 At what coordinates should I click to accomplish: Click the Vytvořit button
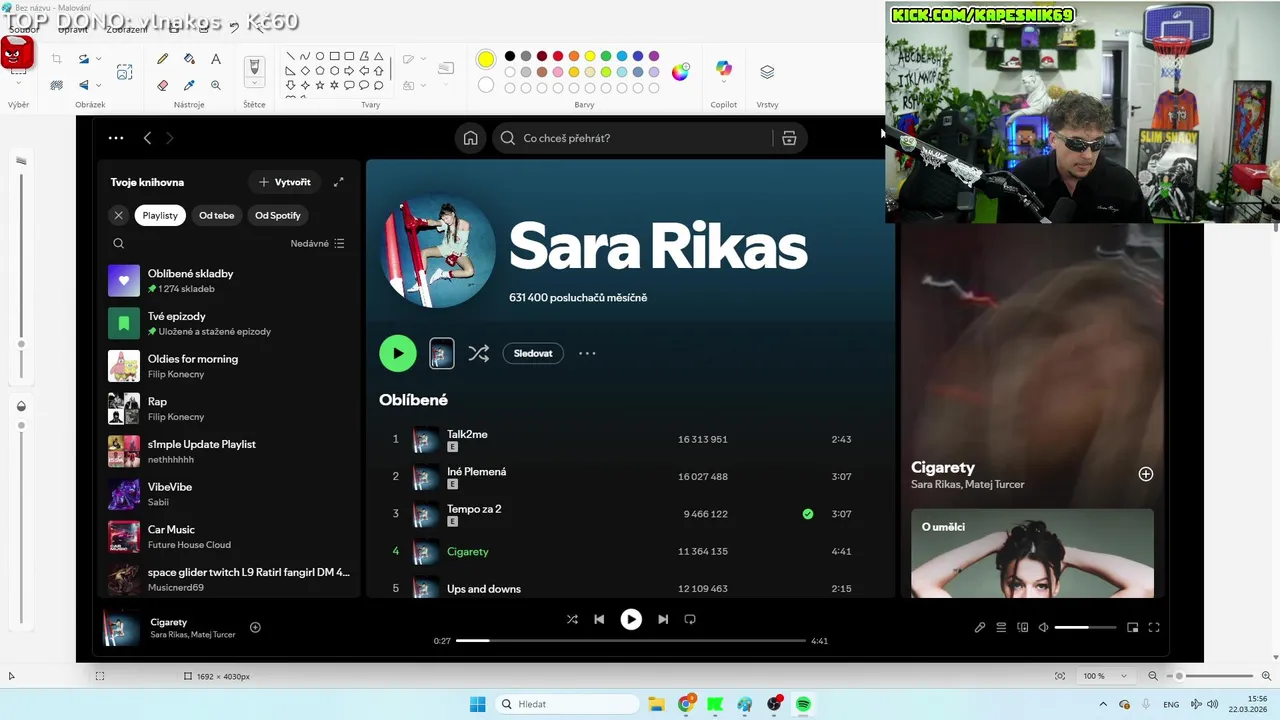coord(285,182)
